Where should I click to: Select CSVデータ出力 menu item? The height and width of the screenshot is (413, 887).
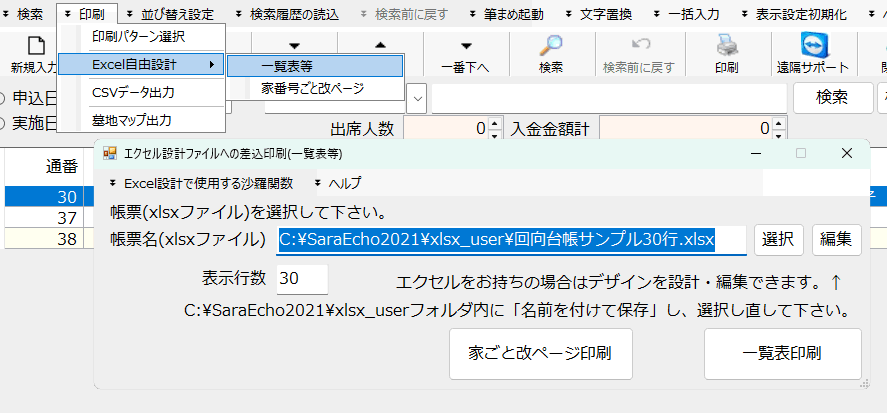133,92
